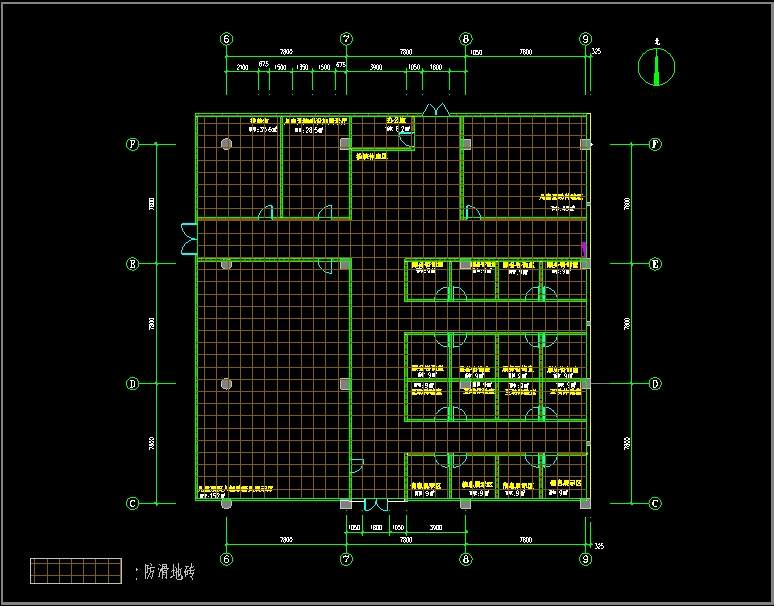Select the double door on left exterior wall
The height and width of the screenshot is (606, 774).
pyautogui.click(x=188, y=239)
